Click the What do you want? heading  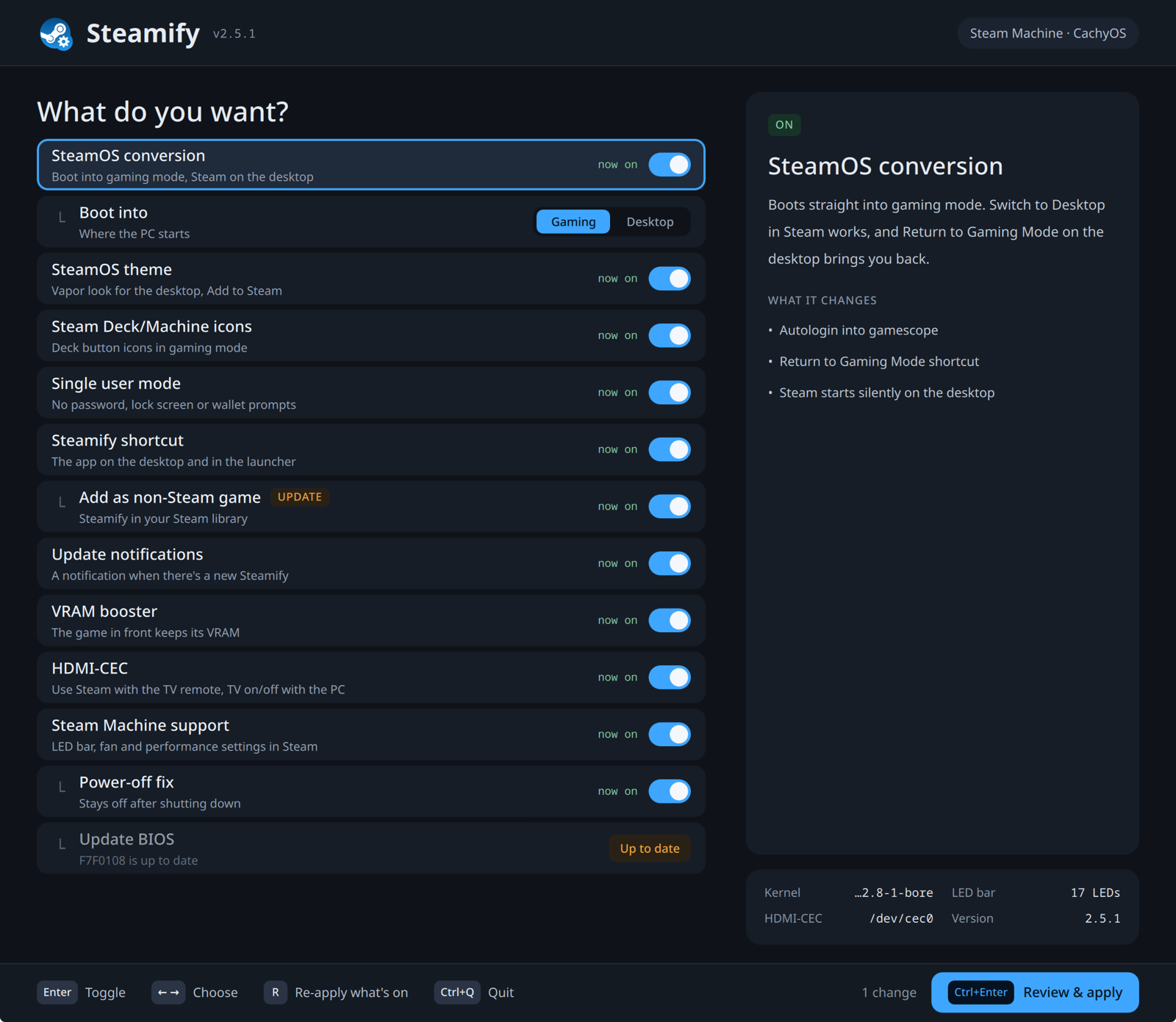pyautogui.click(x=163, y=112)
